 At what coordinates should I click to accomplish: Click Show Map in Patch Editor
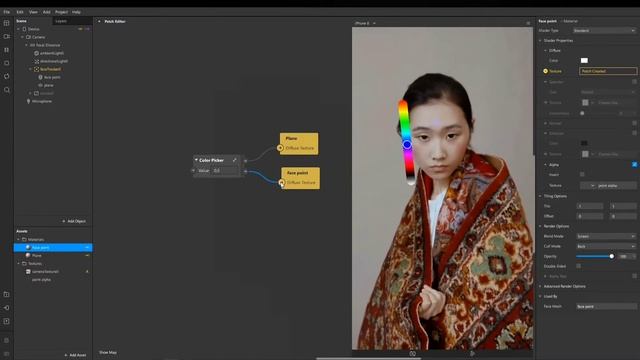coord(108,352)
